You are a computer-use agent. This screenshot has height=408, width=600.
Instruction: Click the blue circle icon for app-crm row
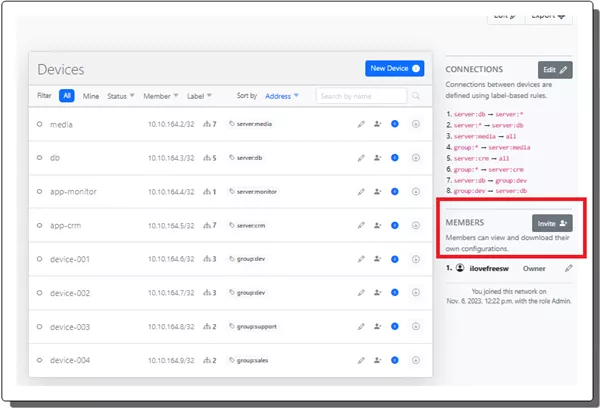395,226
